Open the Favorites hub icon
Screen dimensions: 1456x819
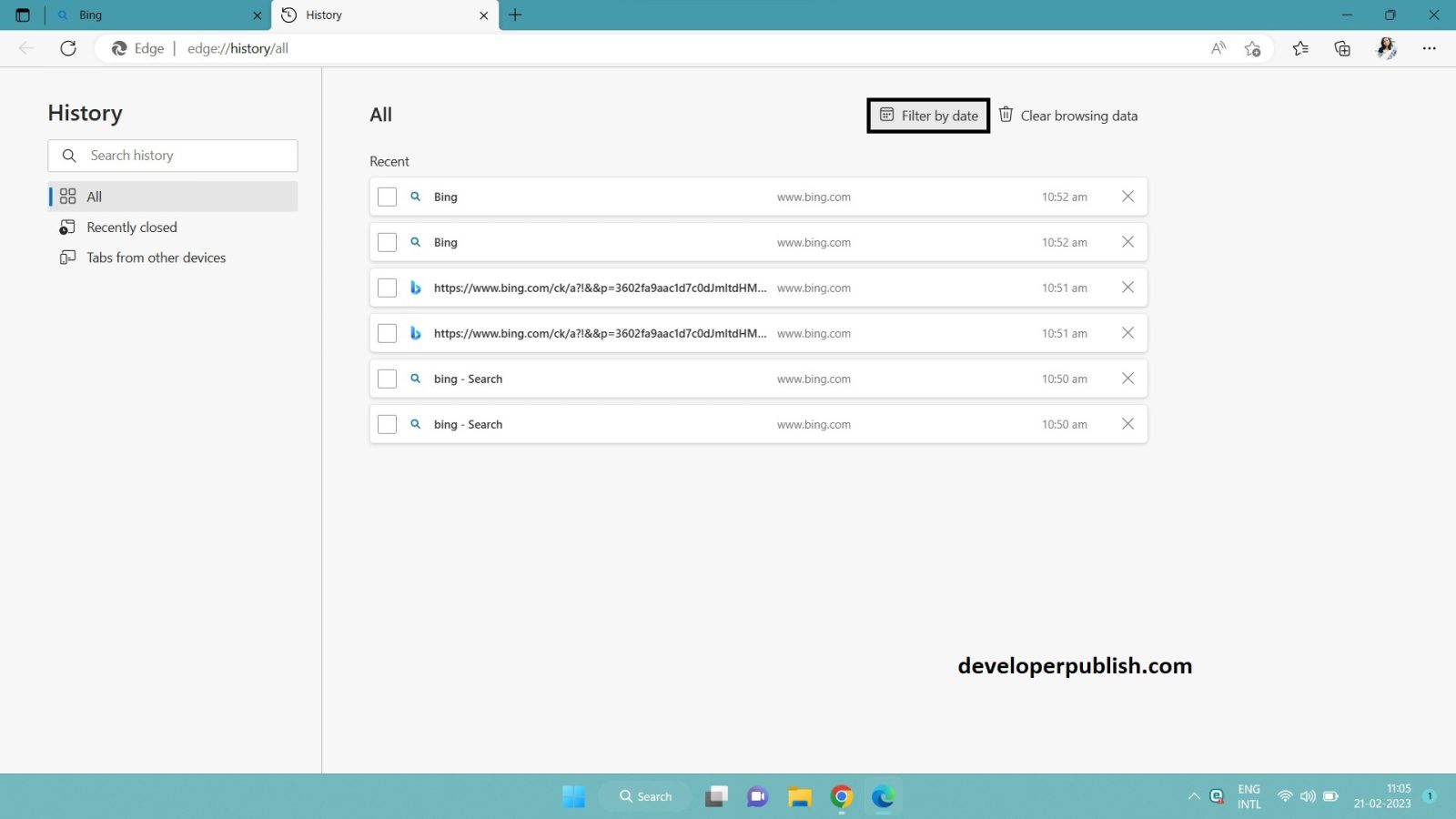tap(1299, 48)
